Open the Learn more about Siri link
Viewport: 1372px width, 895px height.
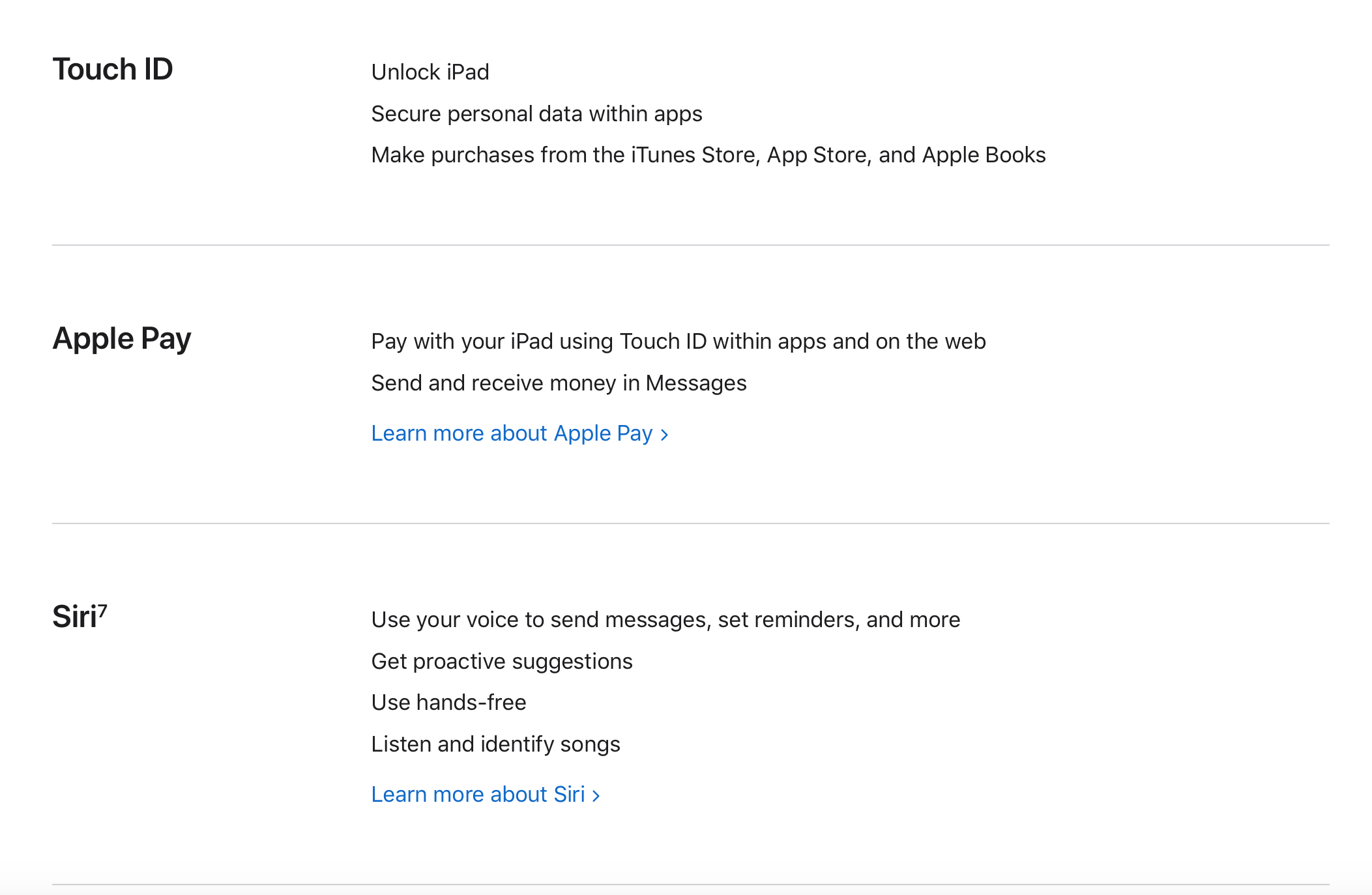click(478, 795)
